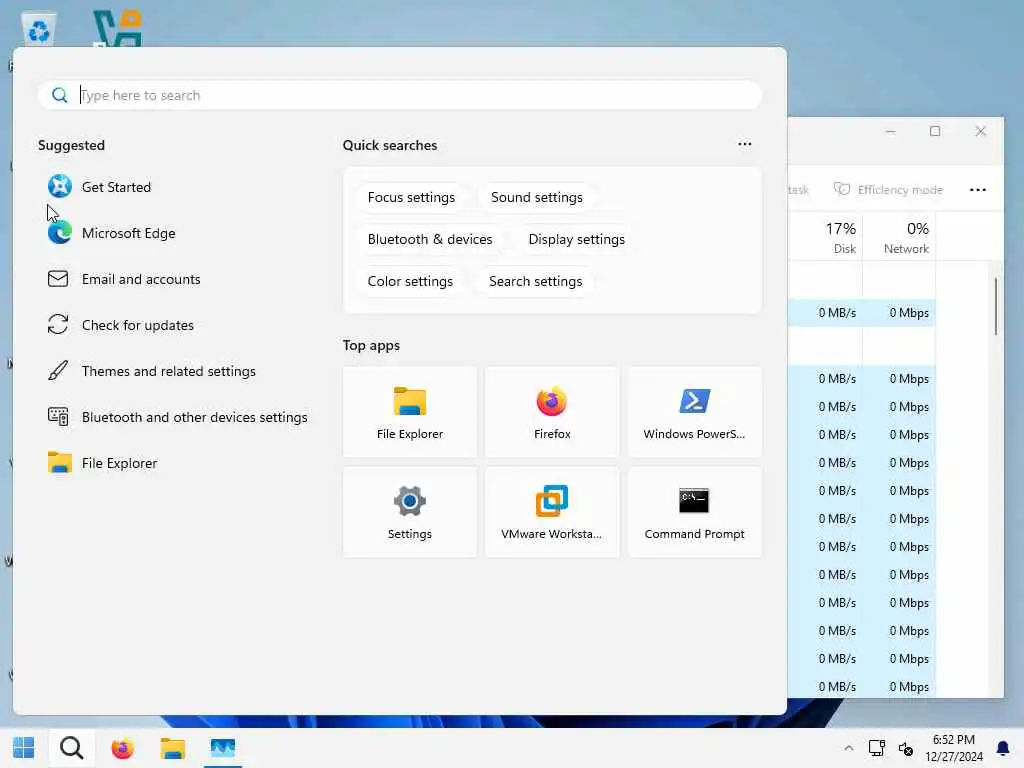
Task: Sort by Disk column in Task Manager
Action: [x=825, y=238]
